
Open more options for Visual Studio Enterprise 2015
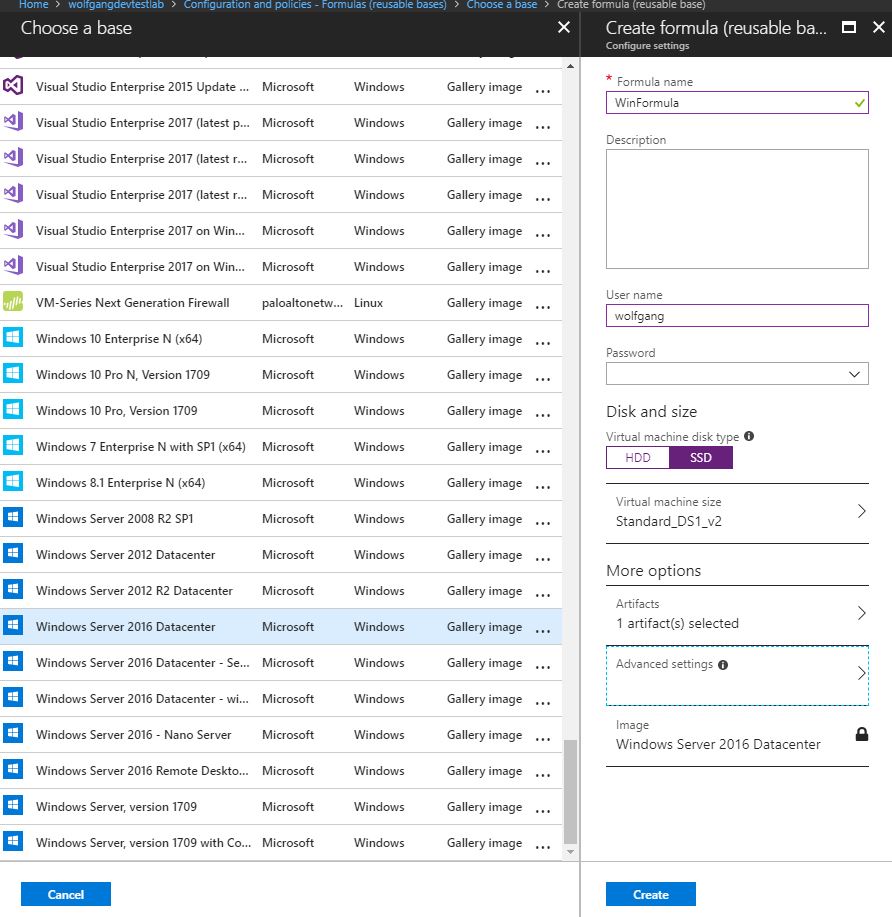(543, 91)
